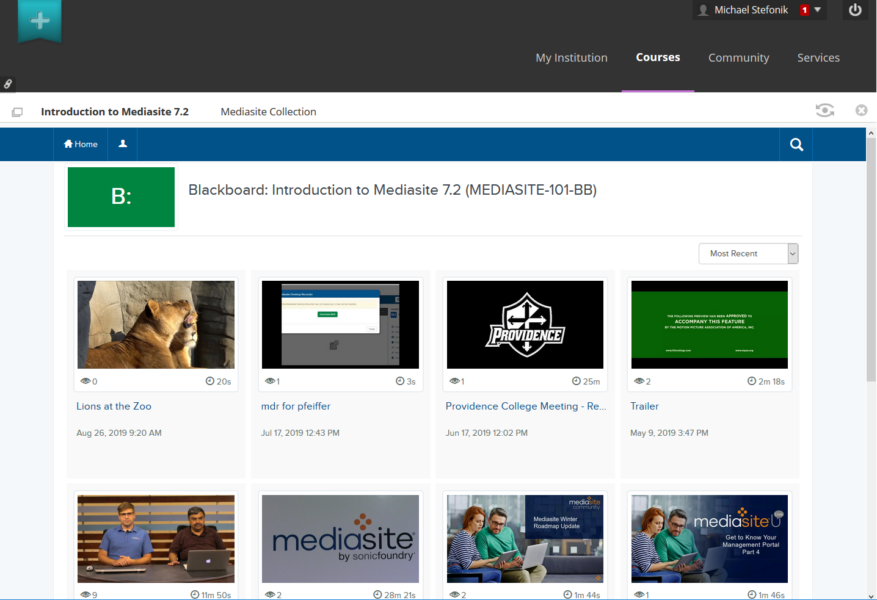Image resolution: width=877 pixels, height=600 pixels.
Task: Select the Courses tab
Action: (x=658, y=57)
